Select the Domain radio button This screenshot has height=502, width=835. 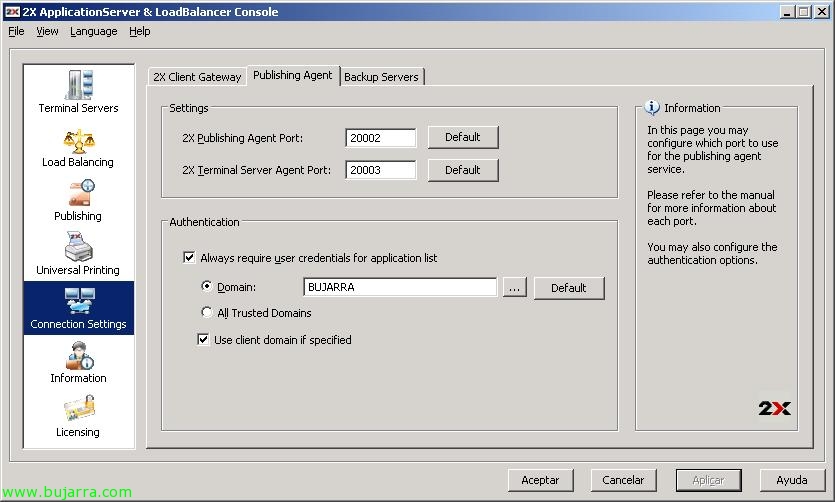point(207,286)
